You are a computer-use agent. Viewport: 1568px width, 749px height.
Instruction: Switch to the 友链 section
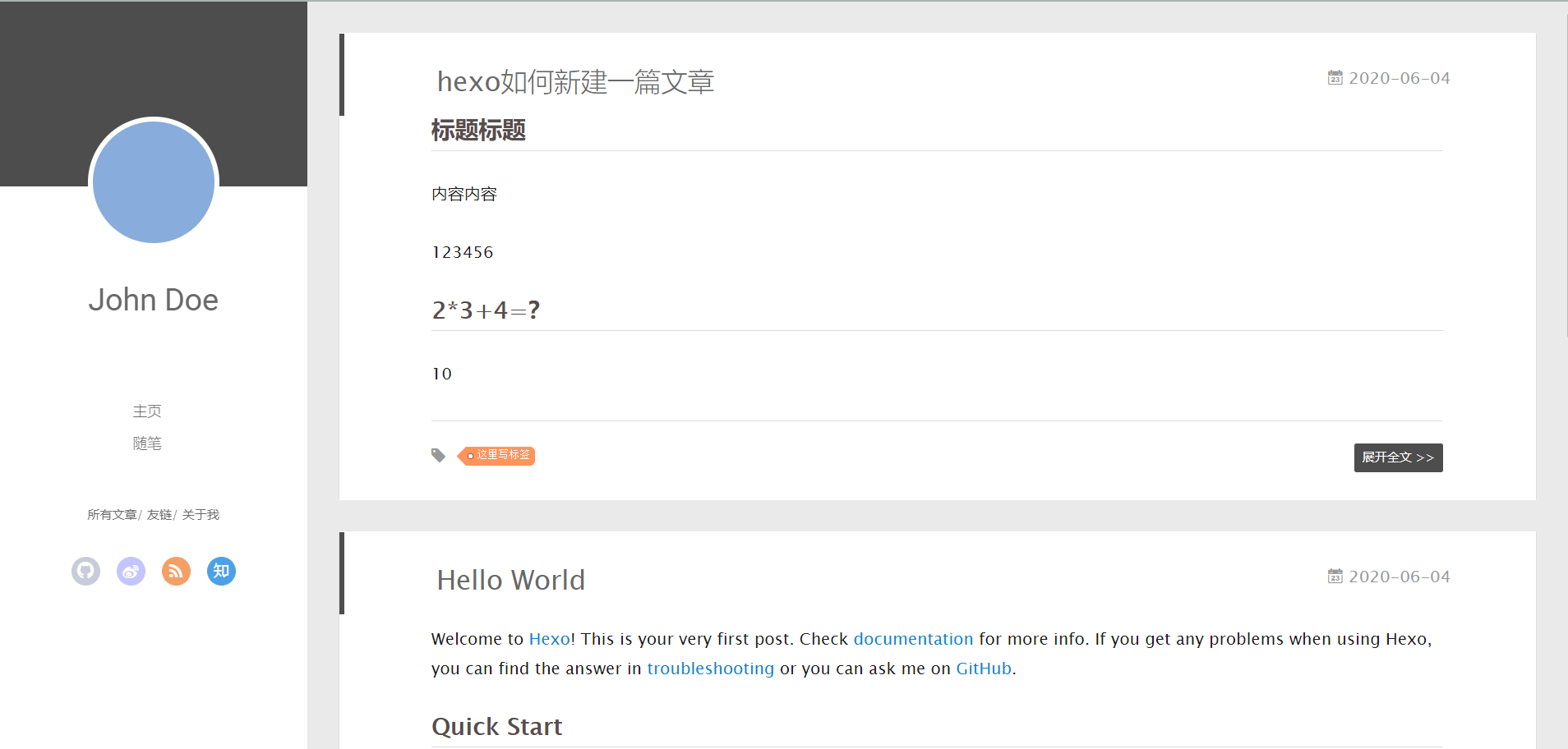(x=159, y=515)
